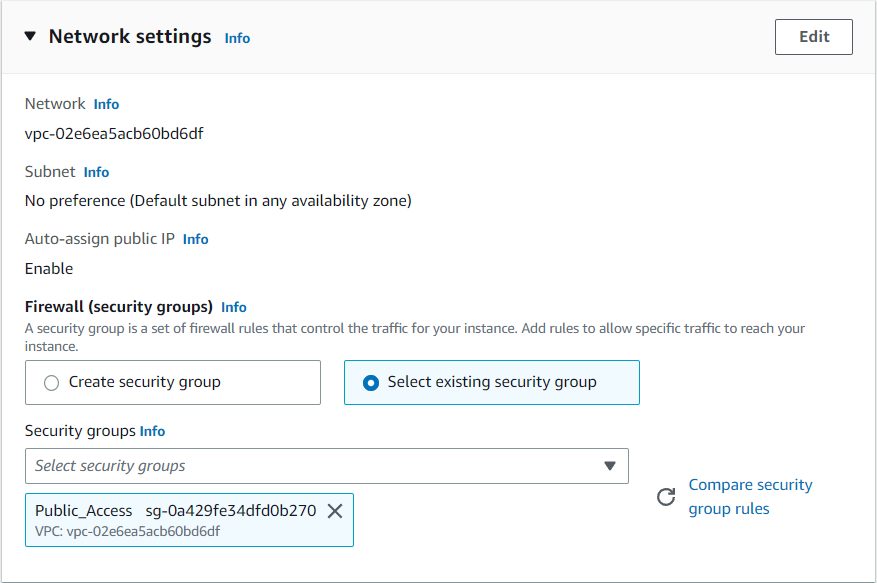This screenshot has width=877, height=583.
Task: Open Info for Firewall security groups
Action: pyautogui.click(x=234, y=307)
